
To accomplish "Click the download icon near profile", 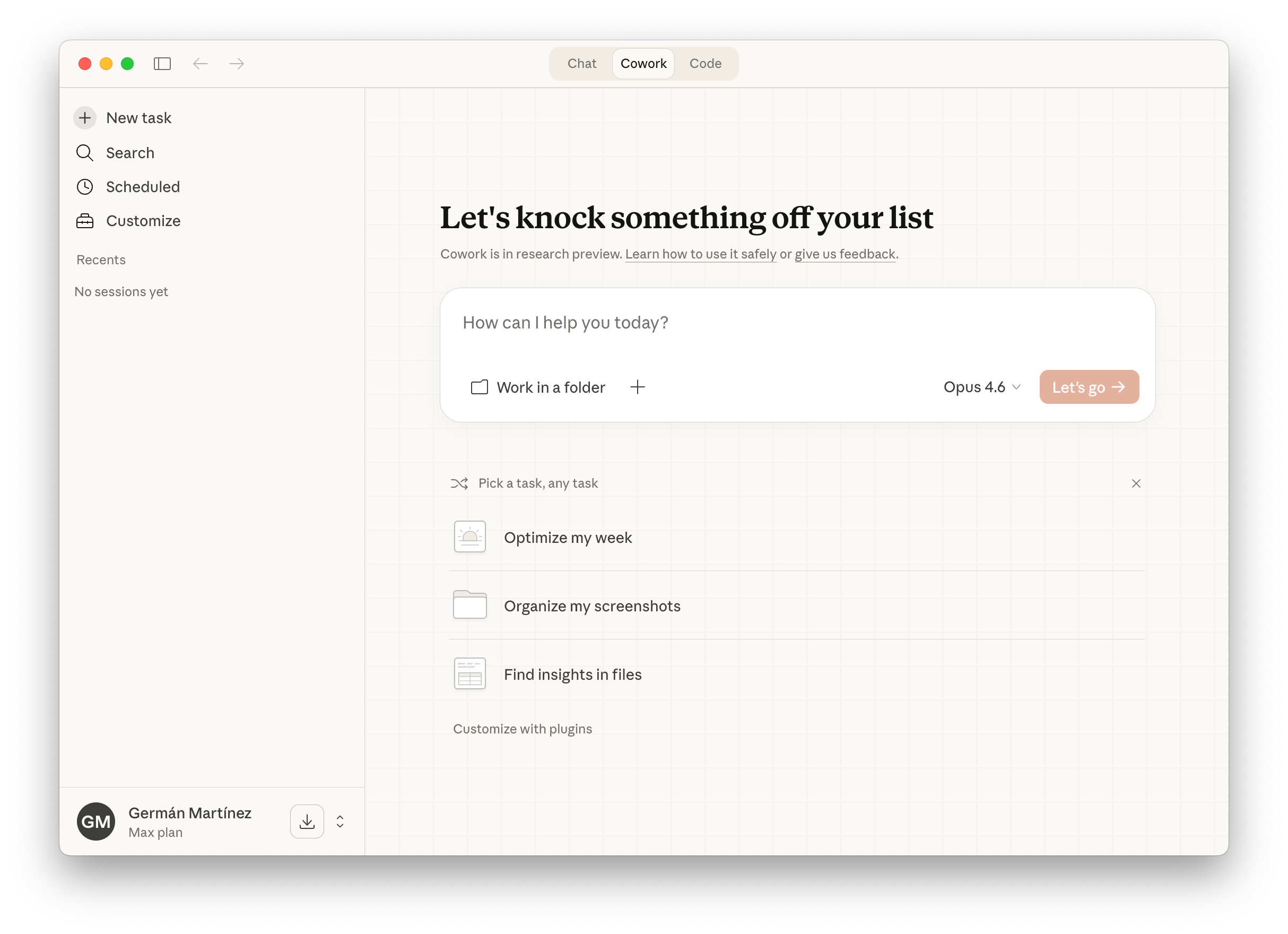I will pyautogui.click(x=307, y=821).
